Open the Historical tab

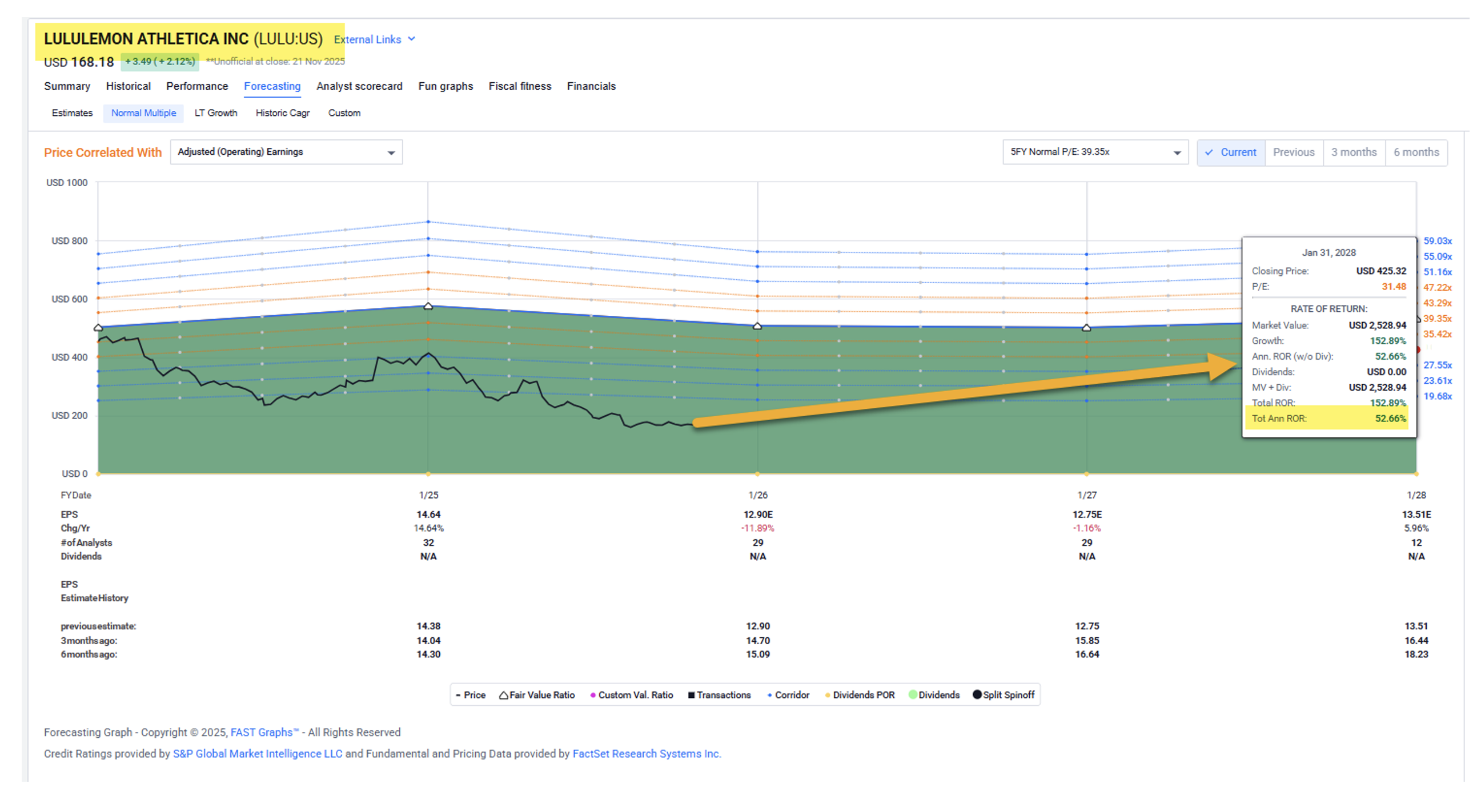[x=128, y=86]
